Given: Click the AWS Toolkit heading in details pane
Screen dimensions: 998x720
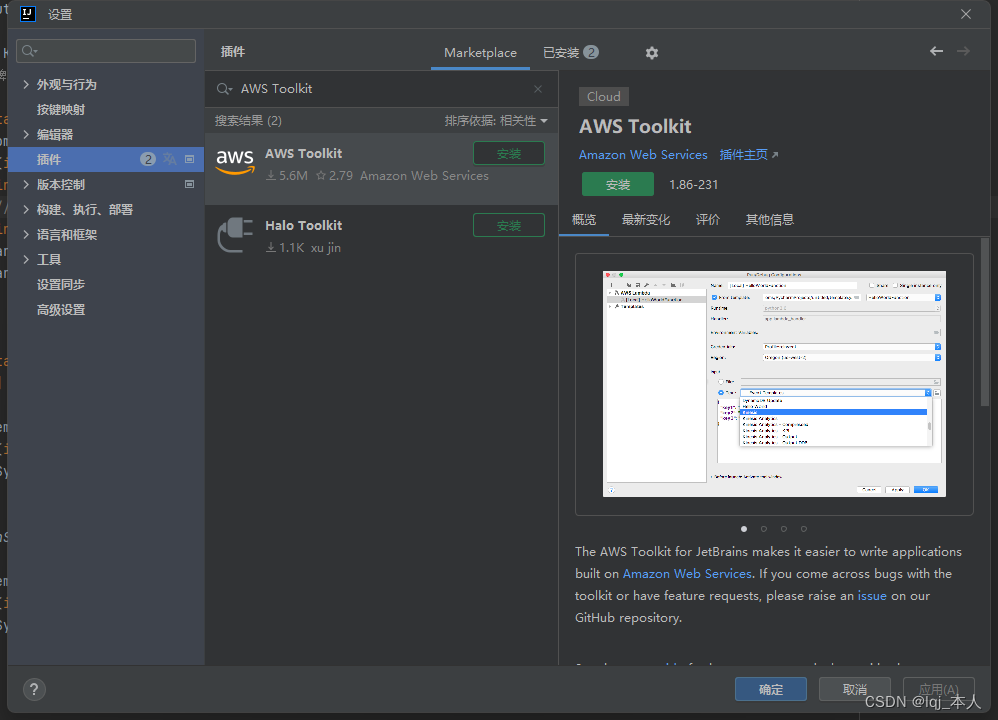Looking at the screenshot, I should click(635, 127).
